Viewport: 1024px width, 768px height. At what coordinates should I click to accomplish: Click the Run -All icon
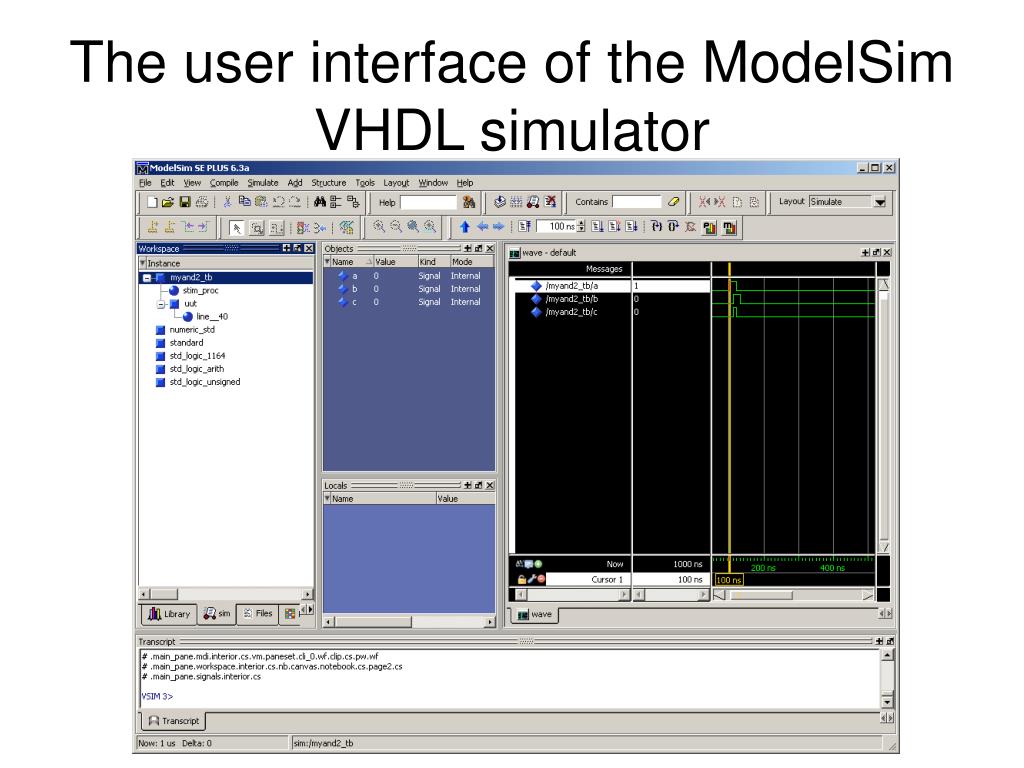(632, 227)
